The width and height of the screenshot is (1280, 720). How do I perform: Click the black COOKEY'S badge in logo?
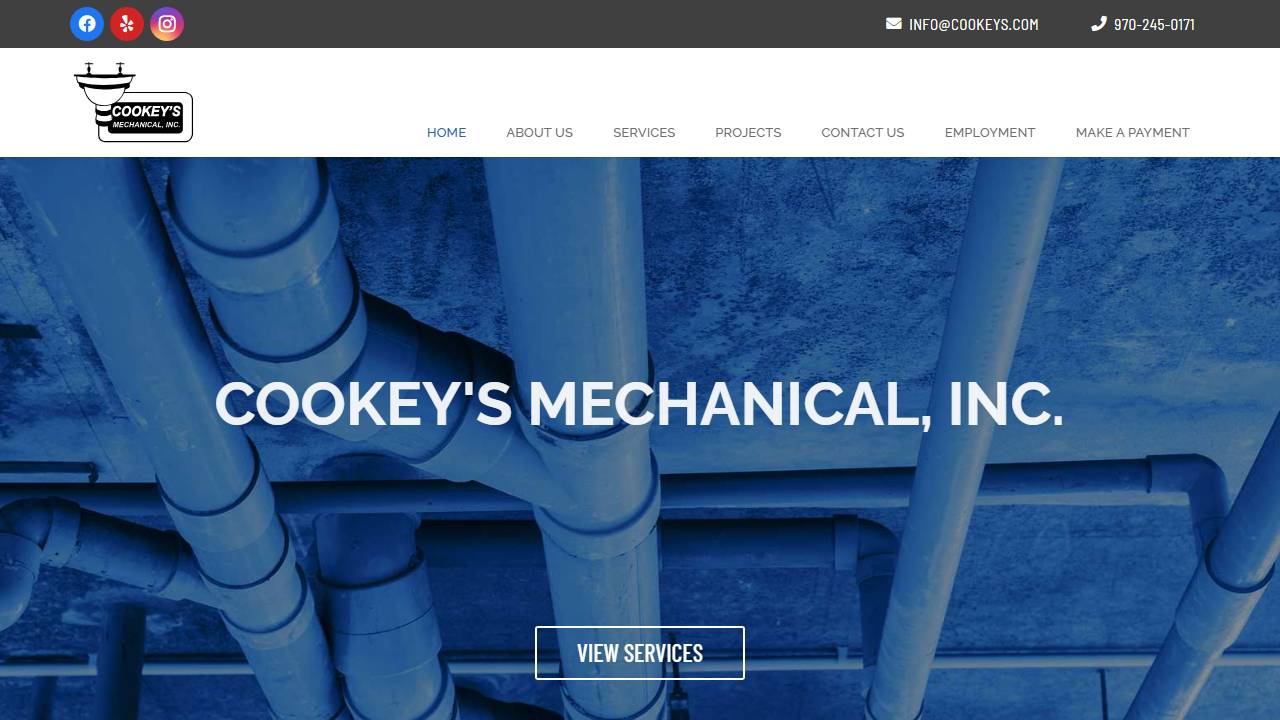click(146, 117)
